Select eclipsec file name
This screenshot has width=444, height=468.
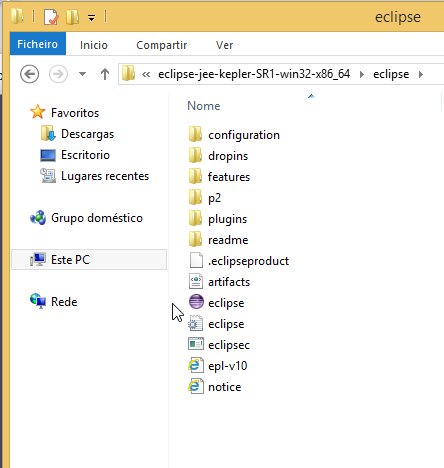coord(229,345)
